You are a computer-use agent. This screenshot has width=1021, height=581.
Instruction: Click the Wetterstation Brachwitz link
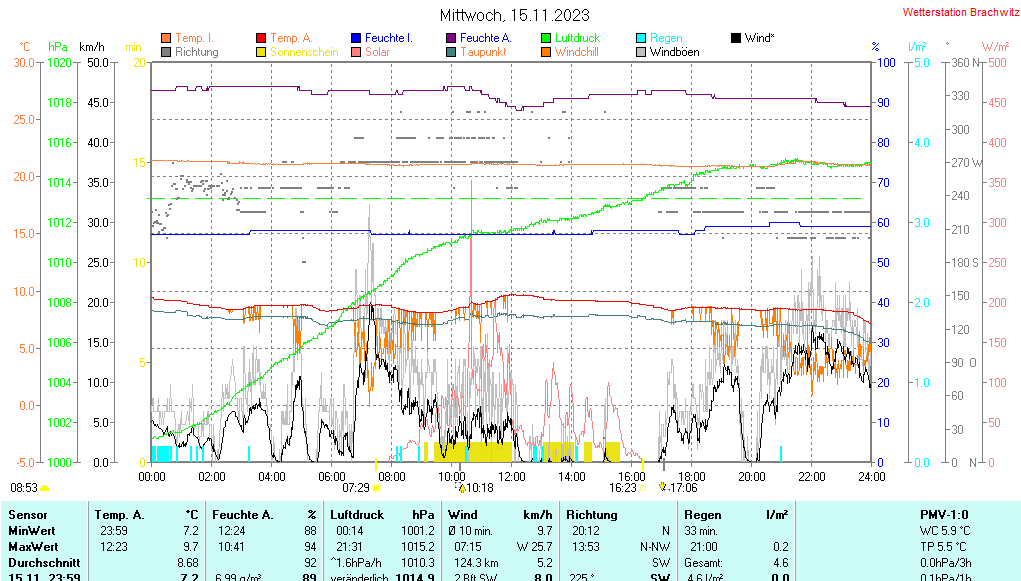pyautogui.click(x=959, y=12)
